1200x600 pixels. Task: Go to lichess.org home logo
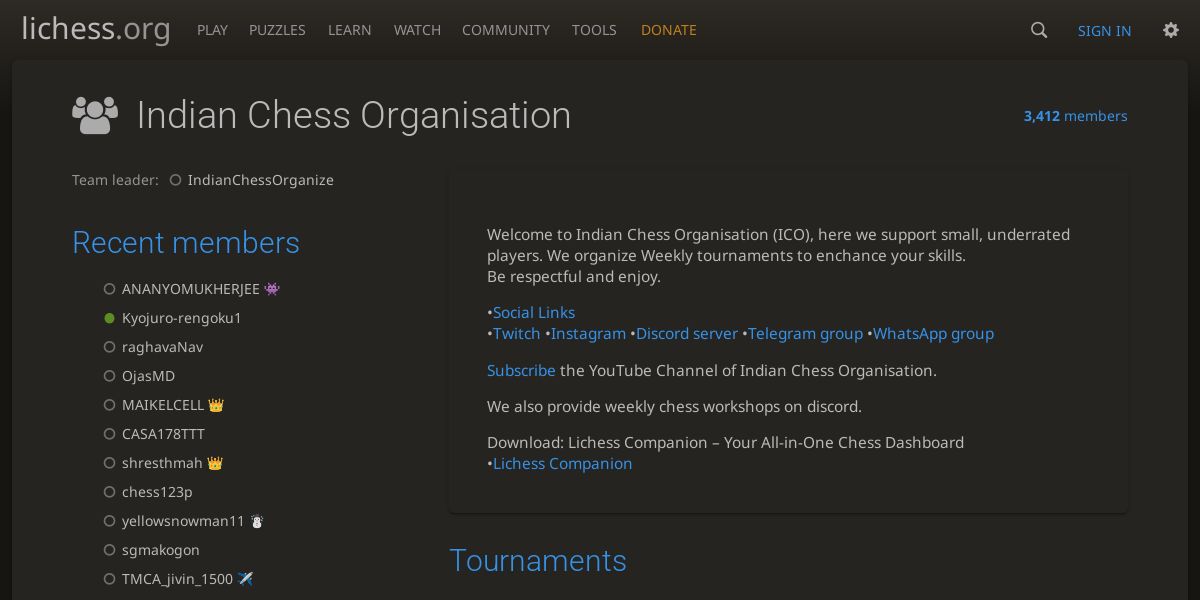pos(96,29)
